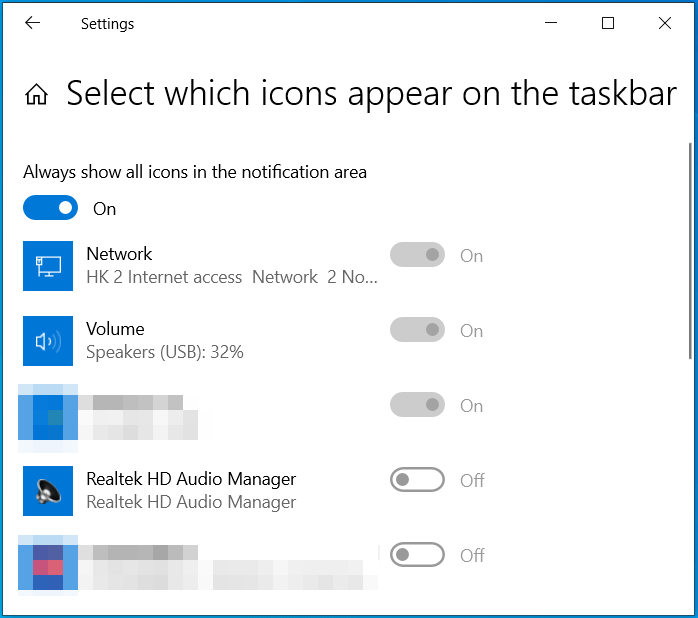Open Settings home via the house icon

(37, 94)
